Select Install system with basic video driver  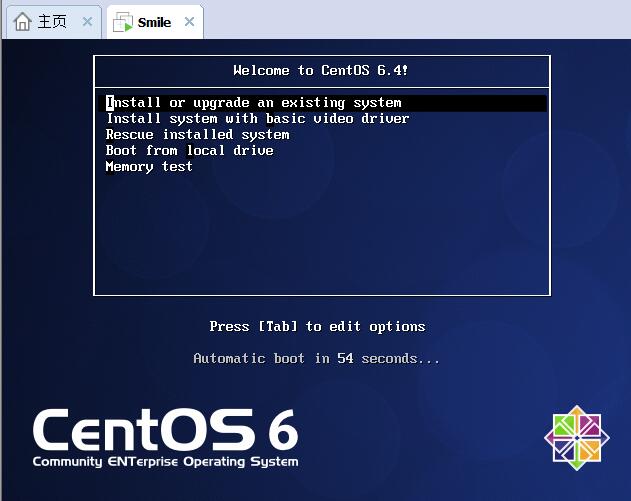click(258, 119)
